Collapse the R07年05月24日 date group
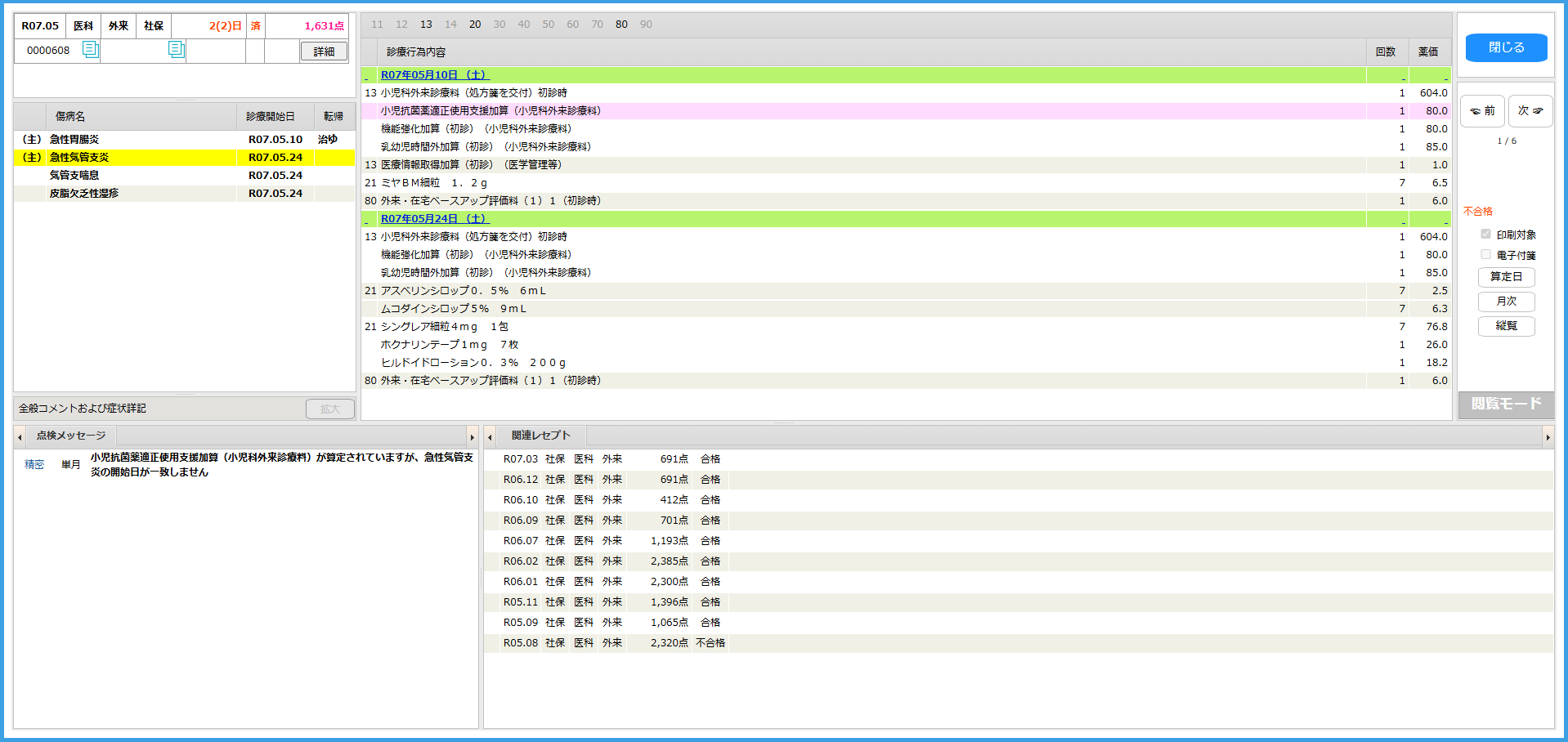This screenshot has width=1568, height=742. (x=366, y=220)
